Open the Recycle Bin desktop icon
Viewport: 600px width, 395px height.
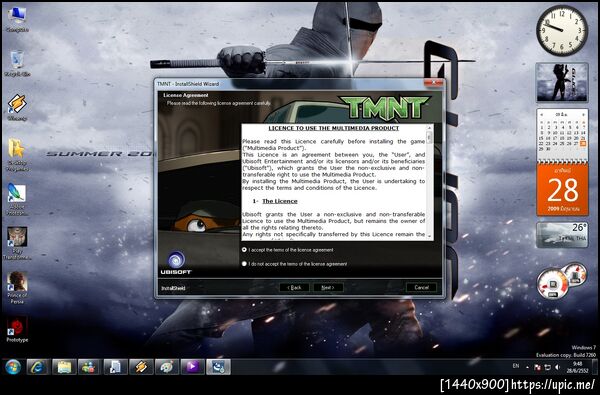pyautogui.click(x=17, y=63)
